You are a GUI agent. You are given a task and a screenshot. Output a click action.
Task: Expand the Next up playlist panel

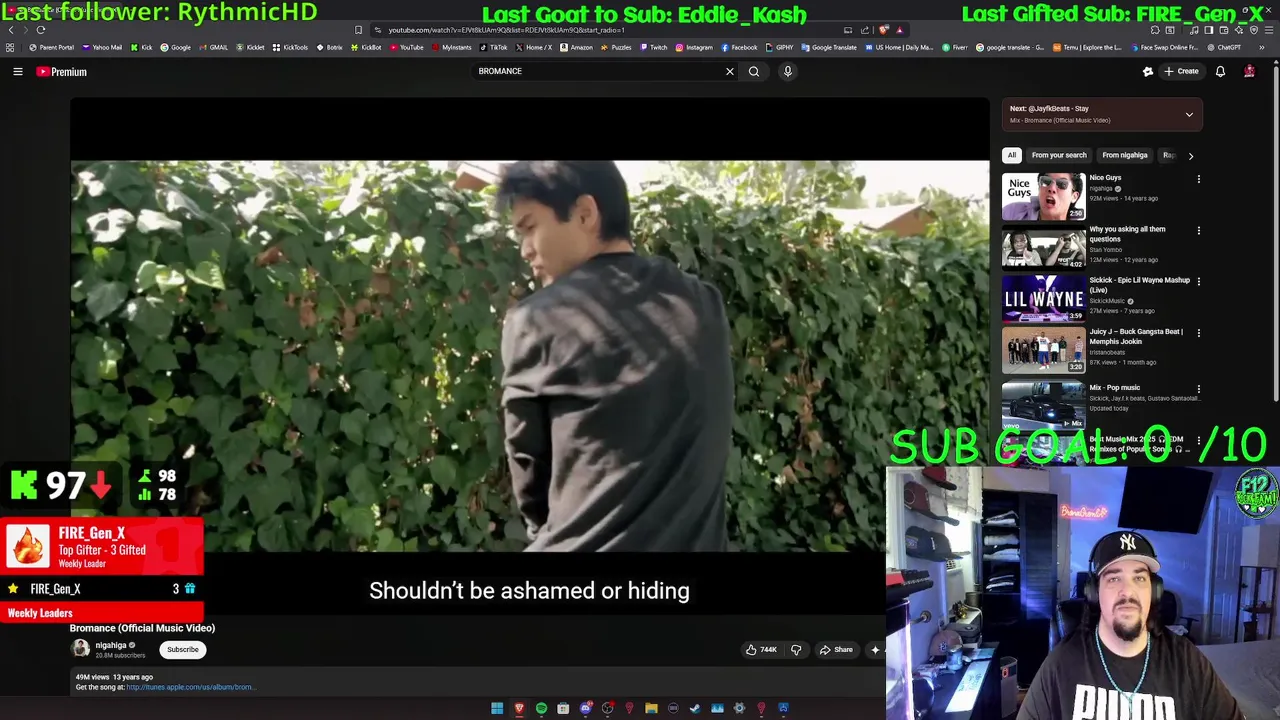(1189, 115)
